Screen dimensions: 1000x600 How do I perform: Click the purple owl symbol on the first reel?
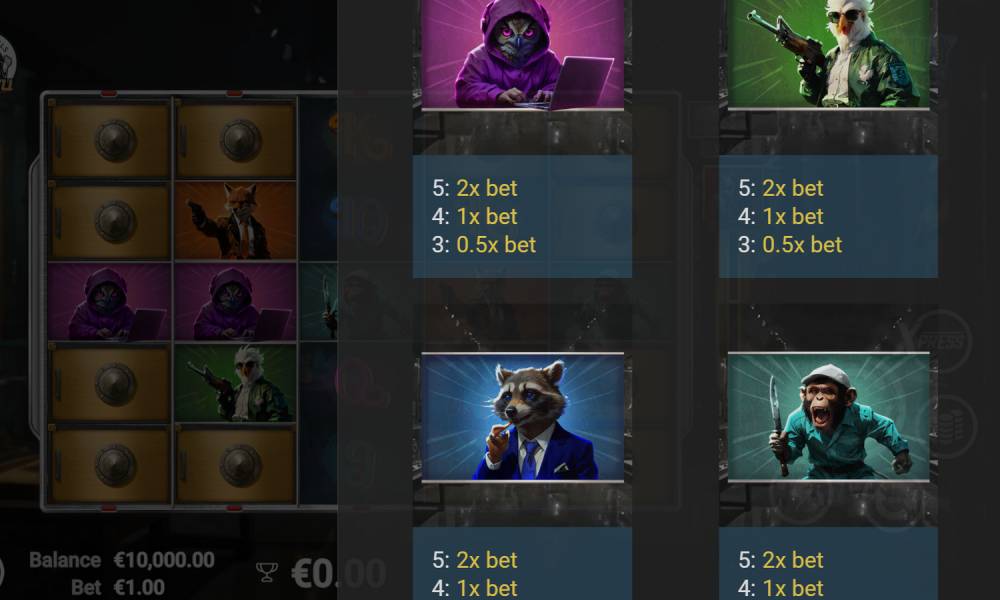click(x=110, y=302)
